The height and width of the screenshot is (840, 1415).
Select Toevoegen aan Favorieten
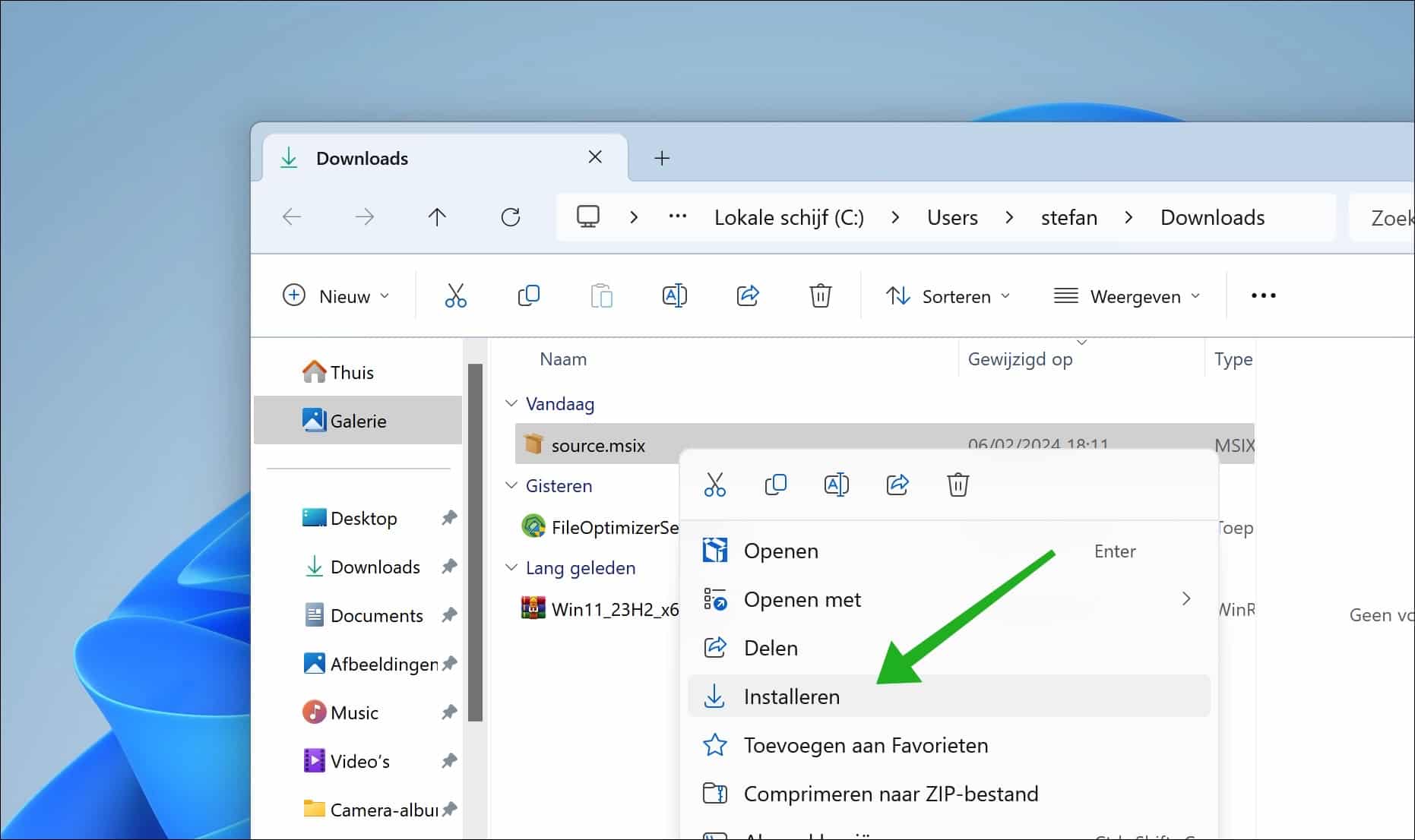[x=948, y=745]
